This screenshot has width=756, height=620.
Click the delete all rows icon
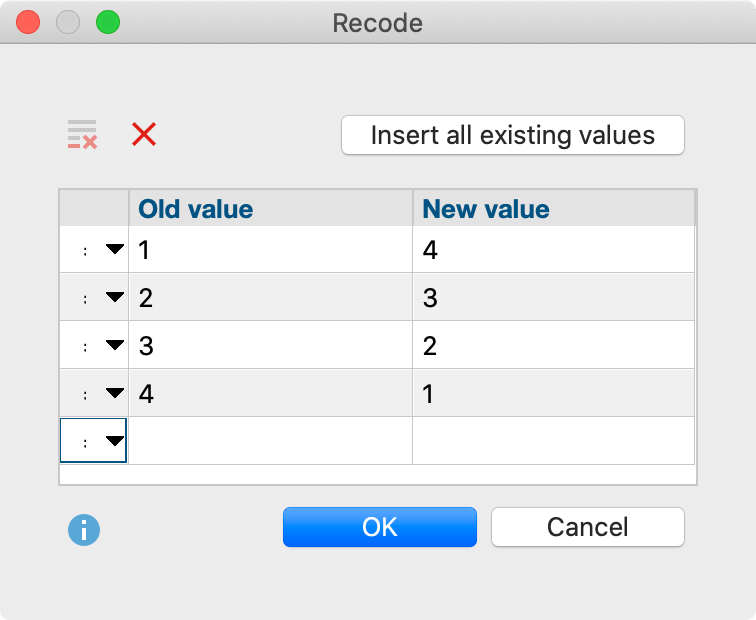coord(82,135)
